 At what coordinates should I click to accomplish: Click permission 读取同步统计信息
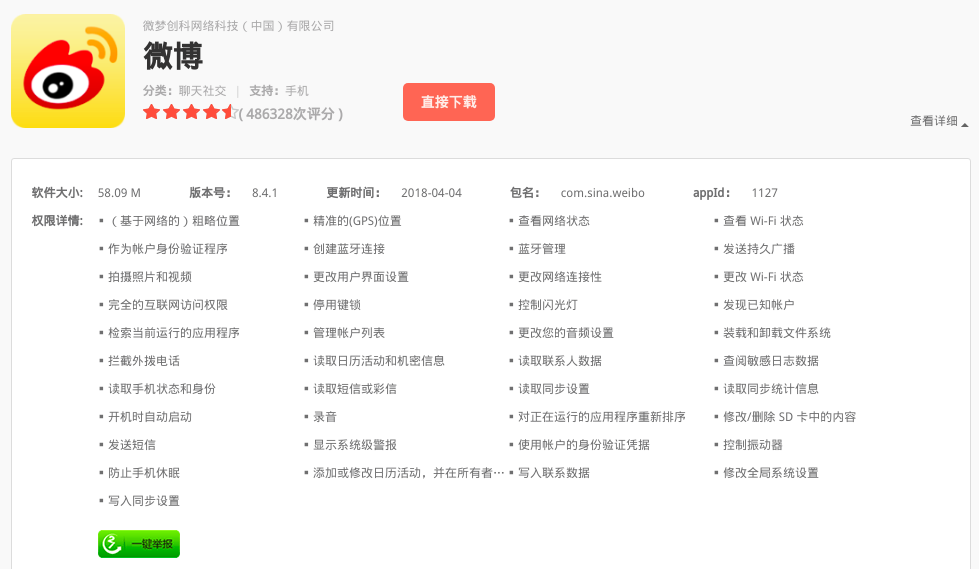[770, 390]
